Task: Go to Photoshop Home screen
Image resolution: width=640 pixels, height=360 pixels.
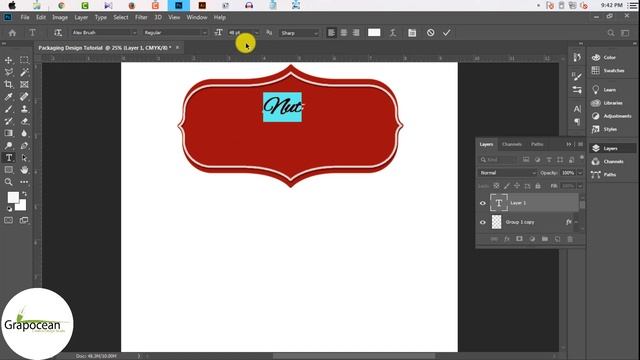Action: (12, 33)
